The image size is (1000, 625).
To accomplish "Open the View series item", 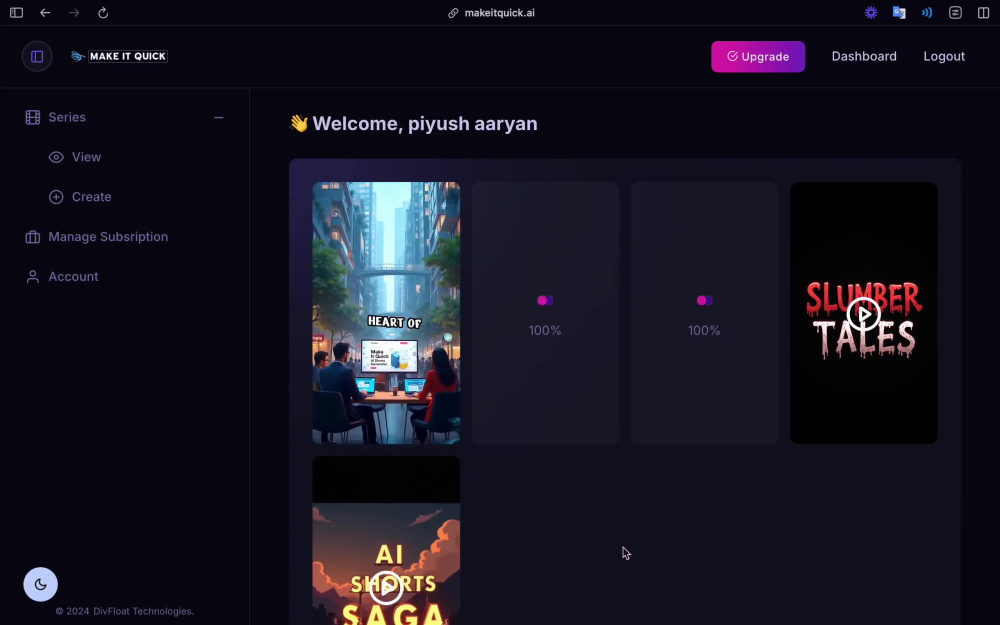I will pyautogui.click(x=86, y=157).
